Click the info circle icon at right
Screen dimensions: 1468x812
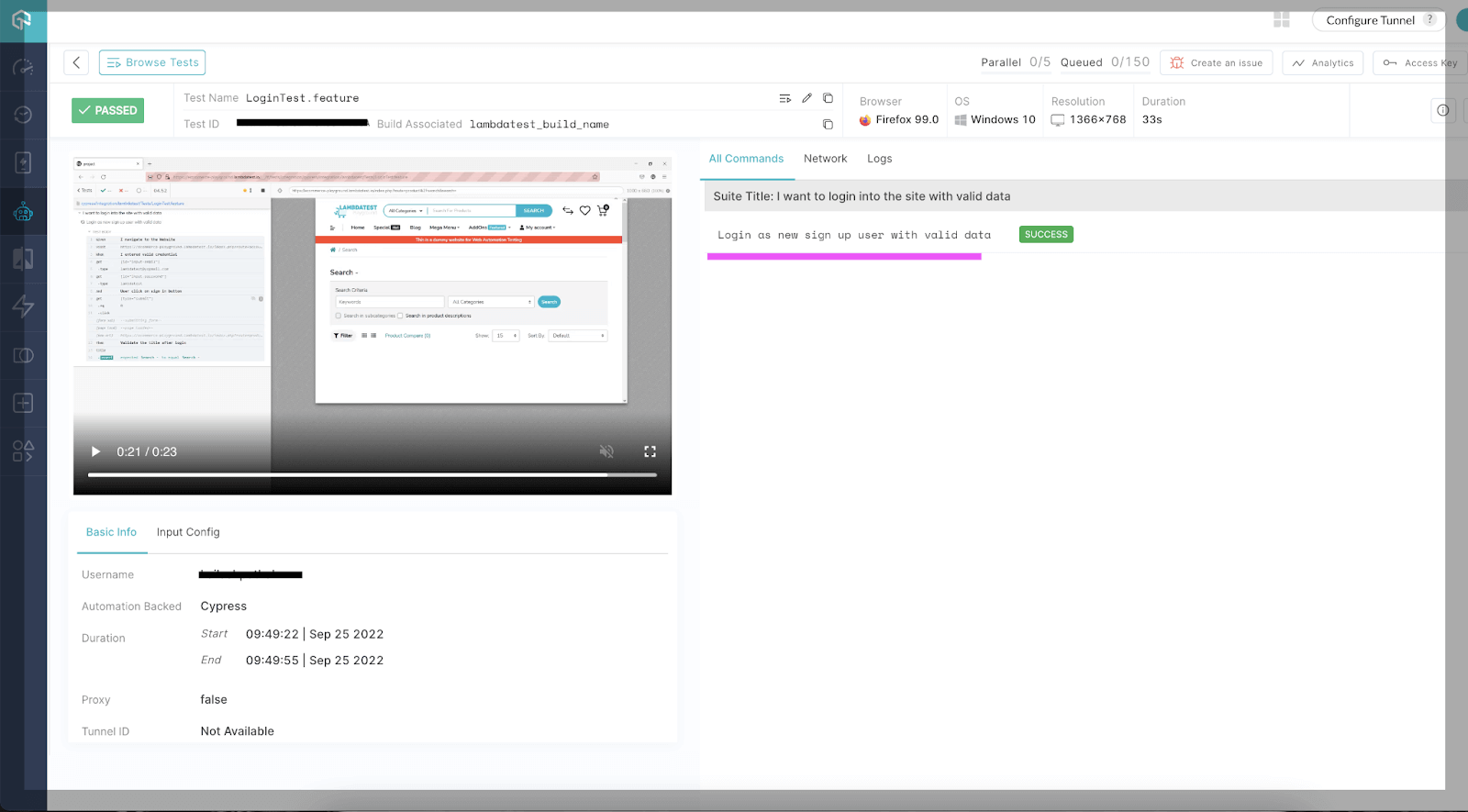click(x=1443, y=110)
